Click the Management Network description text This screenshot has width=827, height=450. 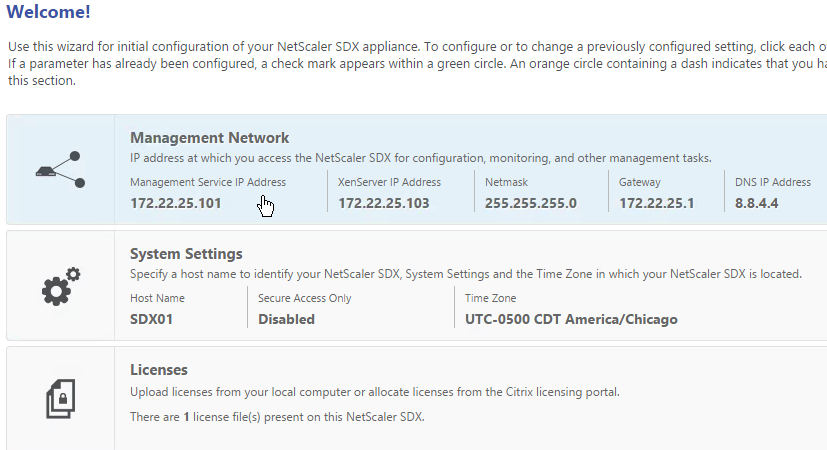point(421,158)
